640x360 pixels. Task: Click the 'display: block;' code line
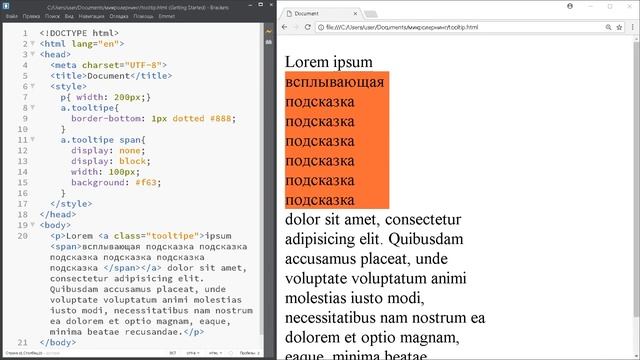(x=111, y=161)
